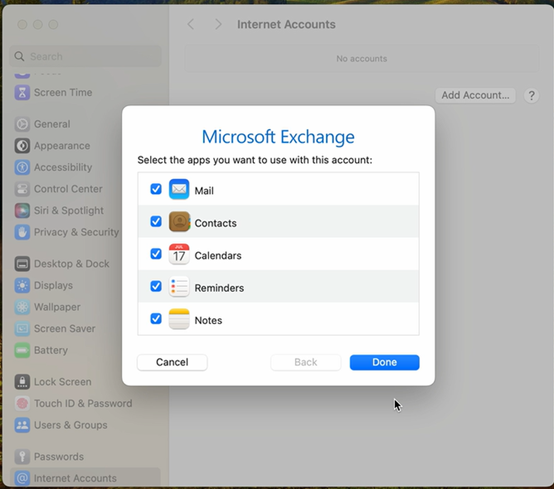Click the Screen Time sidebar label
The image size is (554, 489).
[63, 93]
